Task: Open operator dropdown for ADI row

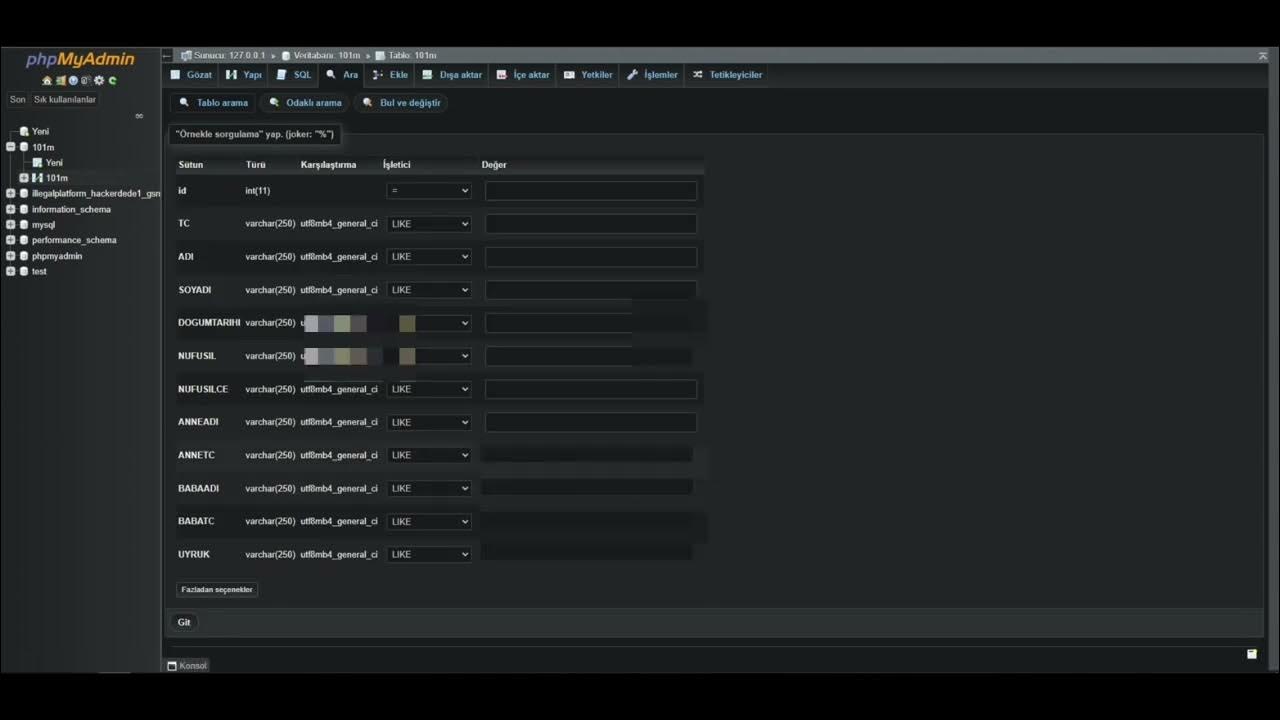Action: point(428,257)
